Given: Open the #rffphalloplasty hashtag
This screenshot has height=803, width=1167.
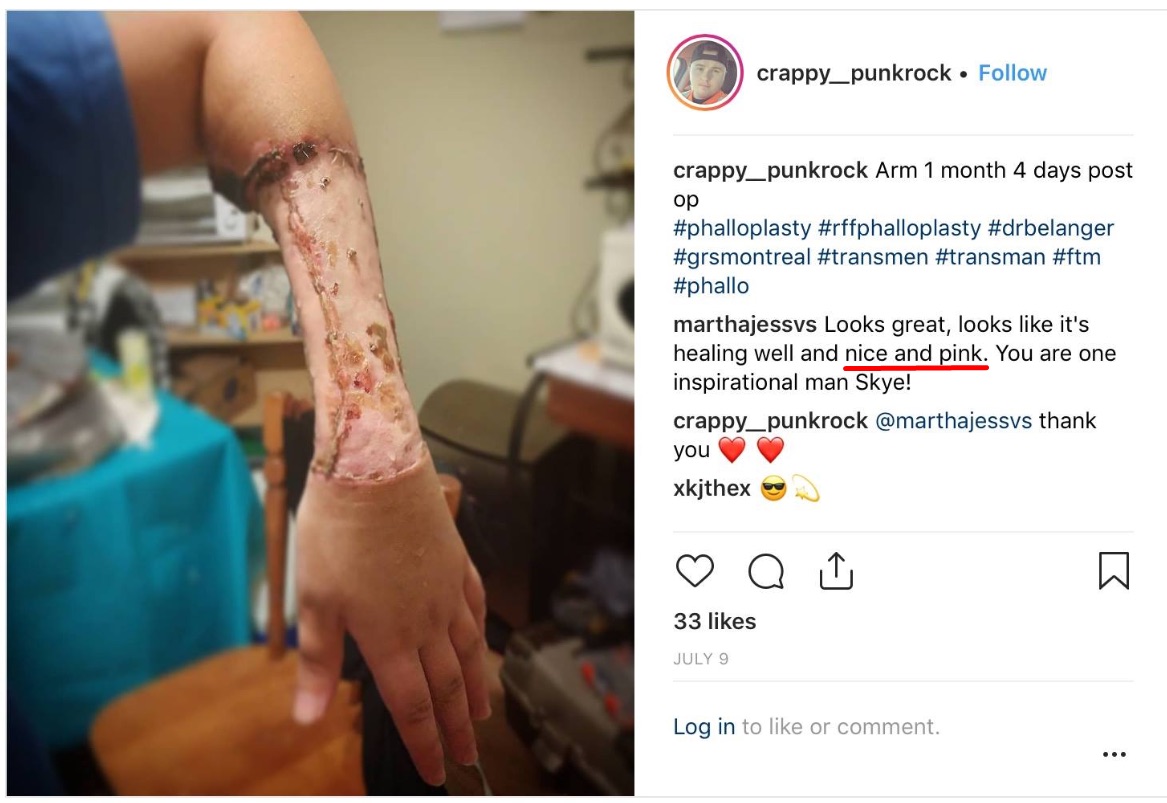Looking at the screenshot, I should point(899,228).
